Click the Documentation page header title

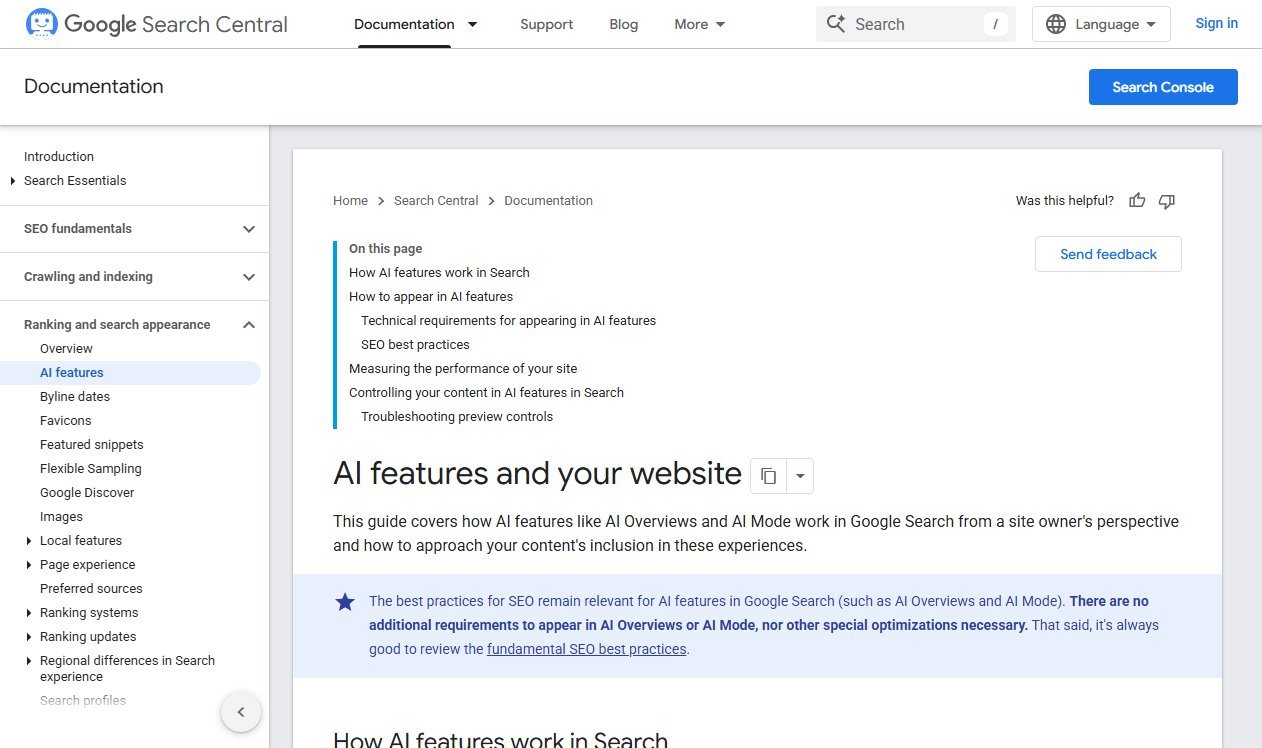point(94,87)
